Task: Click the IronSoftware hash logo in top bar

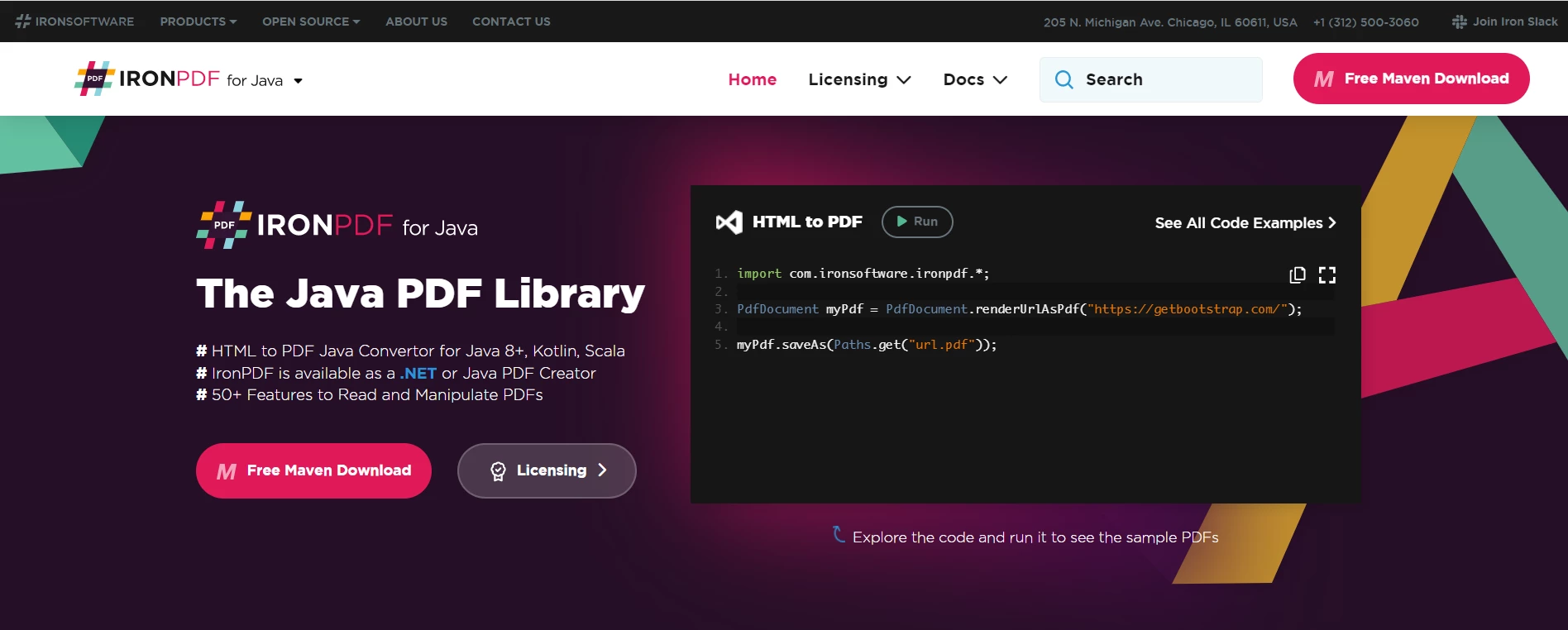Action: click(22, 21)
